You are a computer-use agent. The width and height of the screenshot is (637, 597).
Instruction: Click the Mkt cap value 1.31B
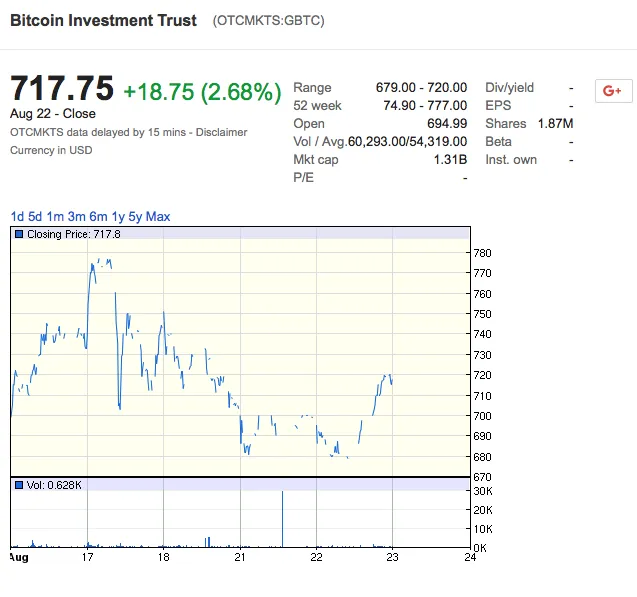pos(450,160)
